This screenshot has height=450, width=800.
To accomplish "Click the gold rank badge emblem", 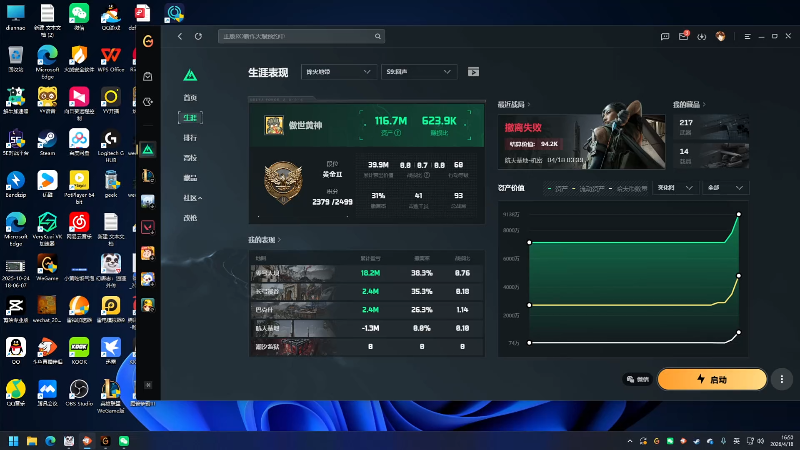I will [283, 183].
